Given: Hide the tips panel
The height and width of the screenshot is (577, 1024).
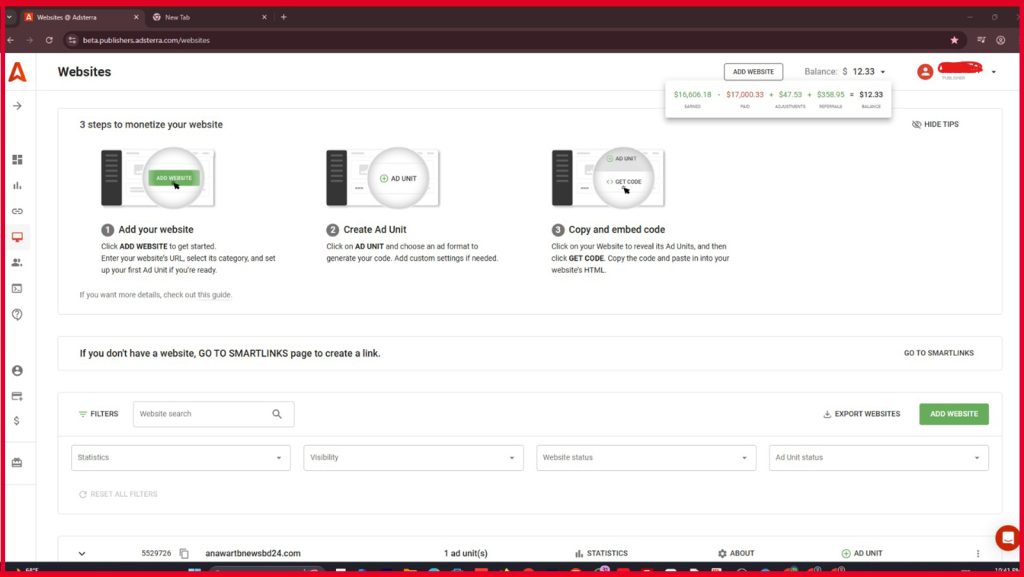Looking at the screenshot, I should pos(935,125).
